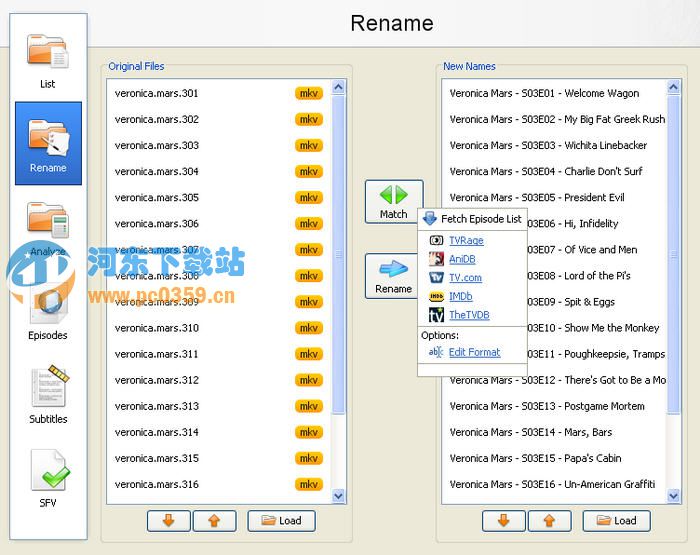Select file veronica.mars.313
700x555 pixels.
[219, 406]
